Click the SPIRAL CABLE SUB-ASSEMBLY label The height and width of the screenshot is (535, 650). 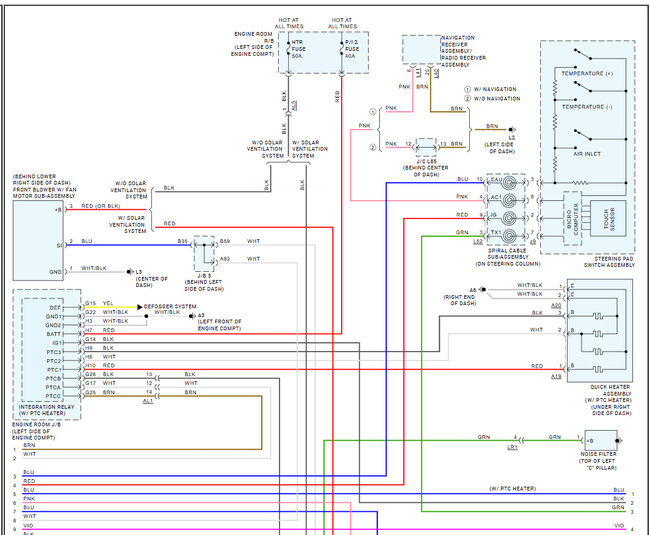coord(508,257)
